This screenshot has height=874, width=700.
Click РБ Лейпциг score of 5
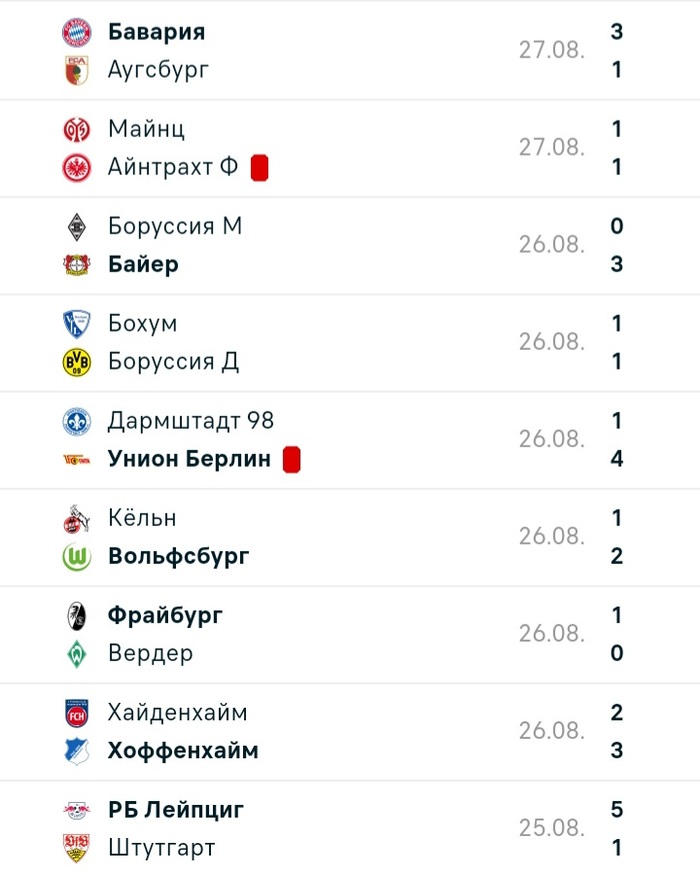click(x=617, y=809)
